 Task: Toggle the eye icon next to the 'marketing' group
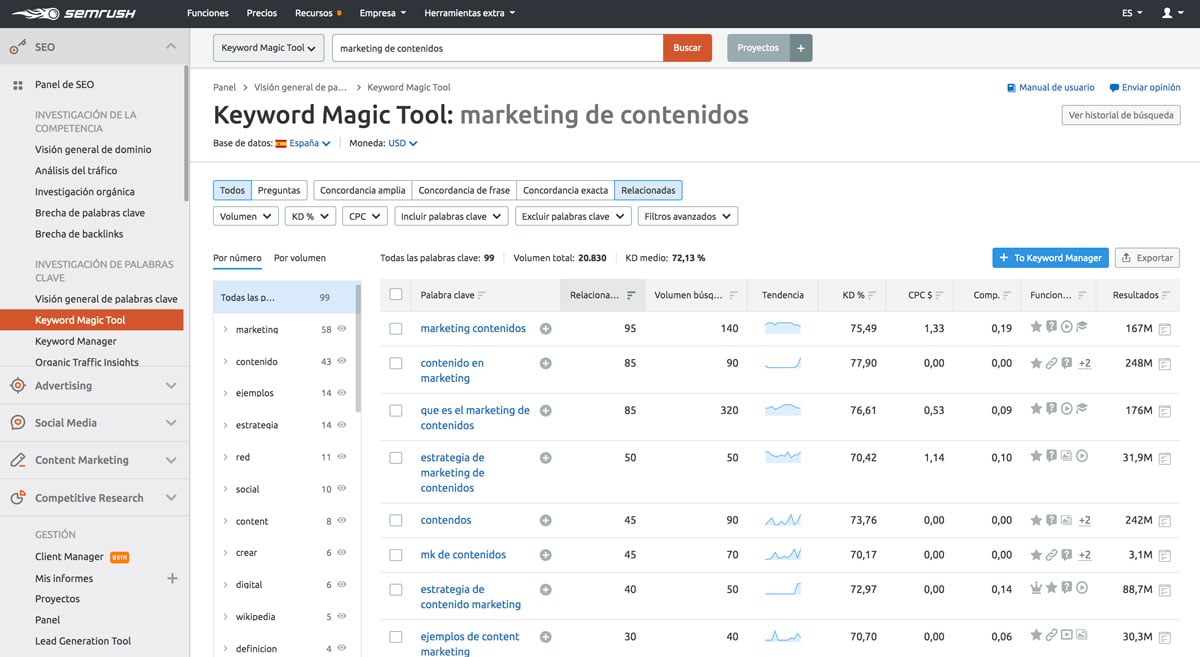(340, 329)
